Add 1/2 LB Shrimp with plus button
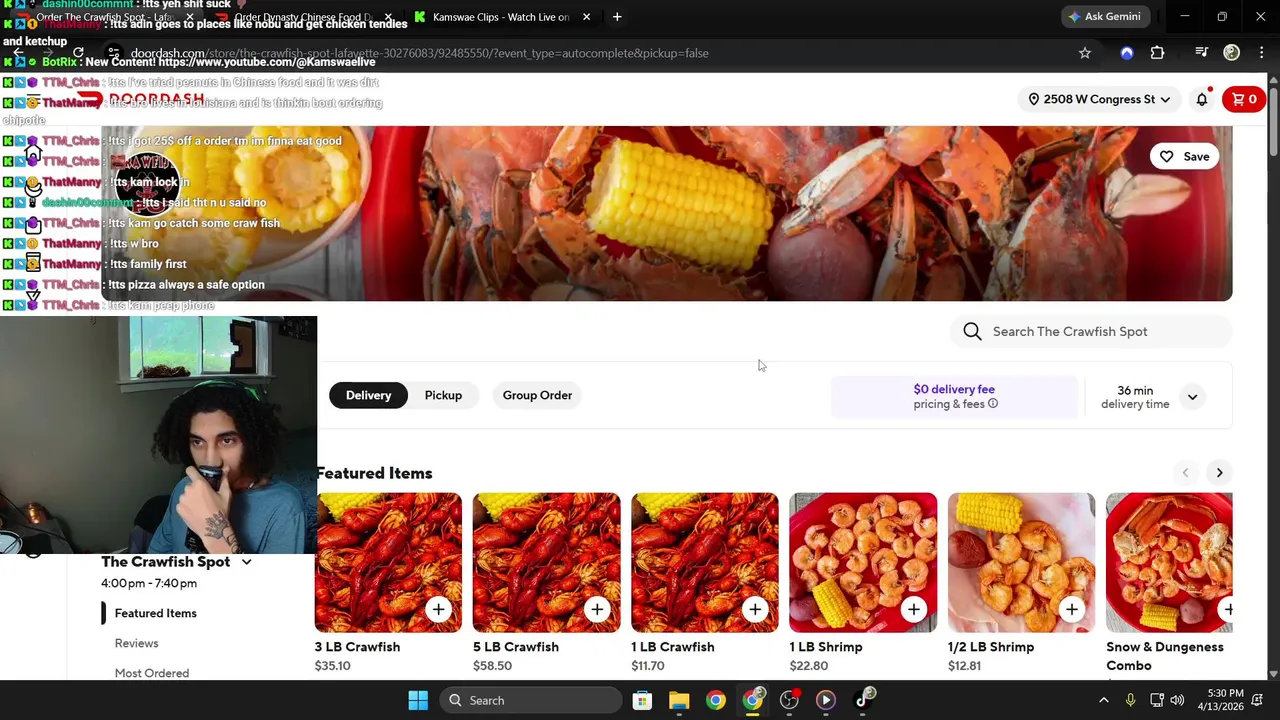 (x=1071, y=609)
